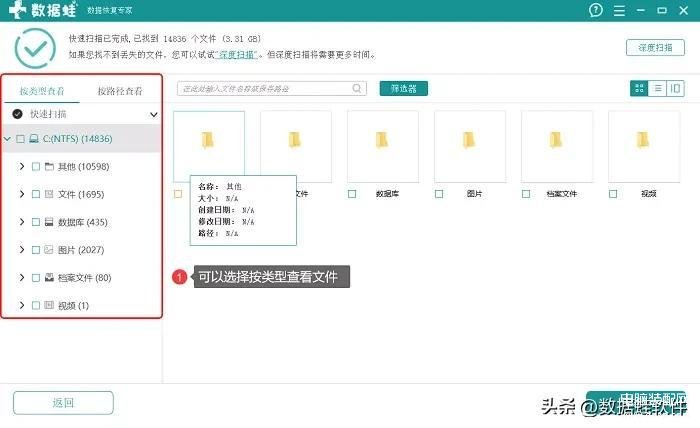
Task: Select the 快速扫描 row label
Action: click(48, 114)
